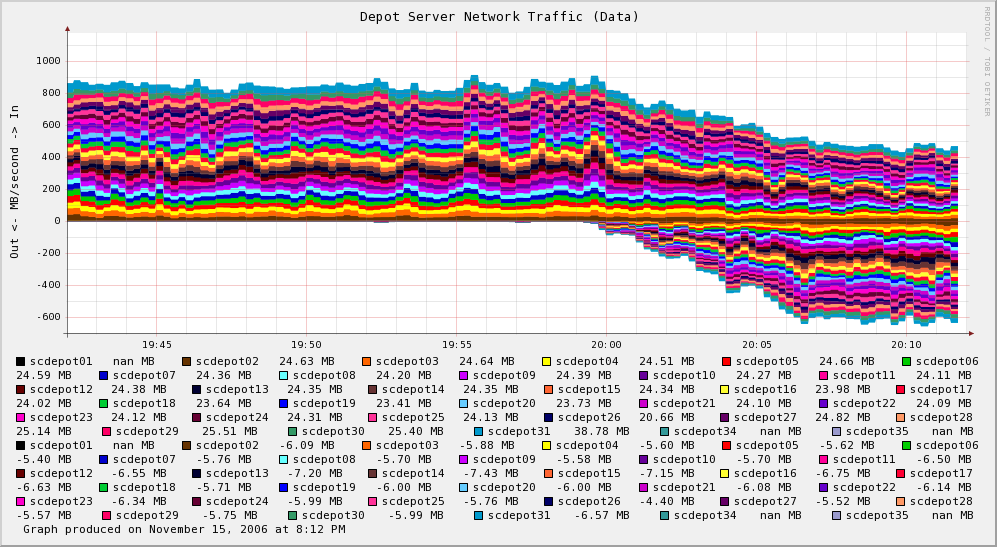The width and height of the screenshot is (997, 547).
Task: Click the 1000 value on the y-axis
Action: 48,61
